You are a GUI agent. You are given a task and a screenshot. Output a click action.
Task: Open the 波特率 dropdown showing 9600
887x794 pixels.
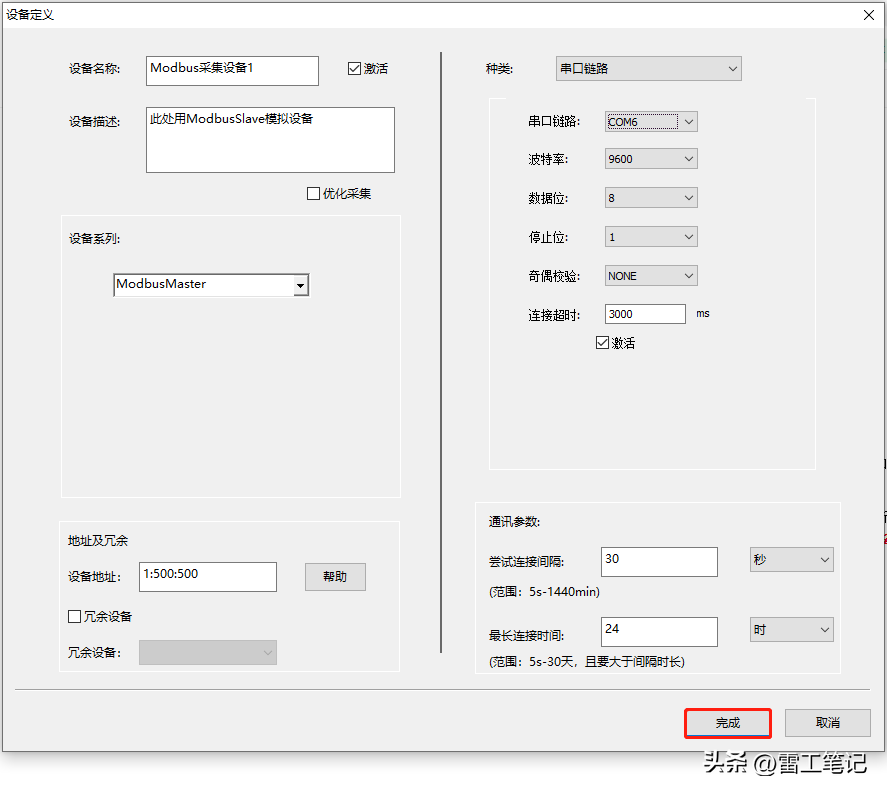click(651, 159)
